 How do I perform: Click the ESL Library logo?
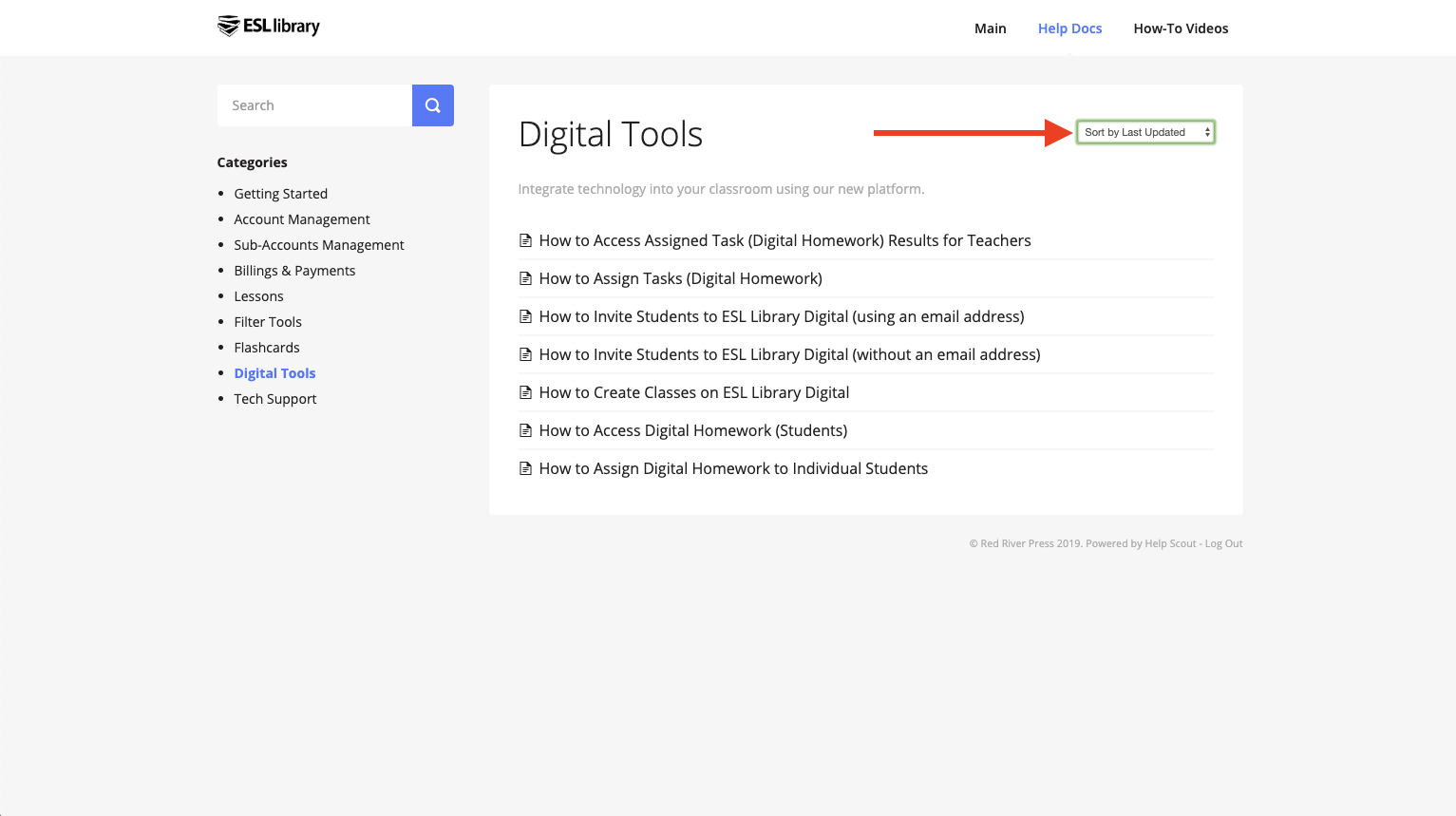[269, 26]
